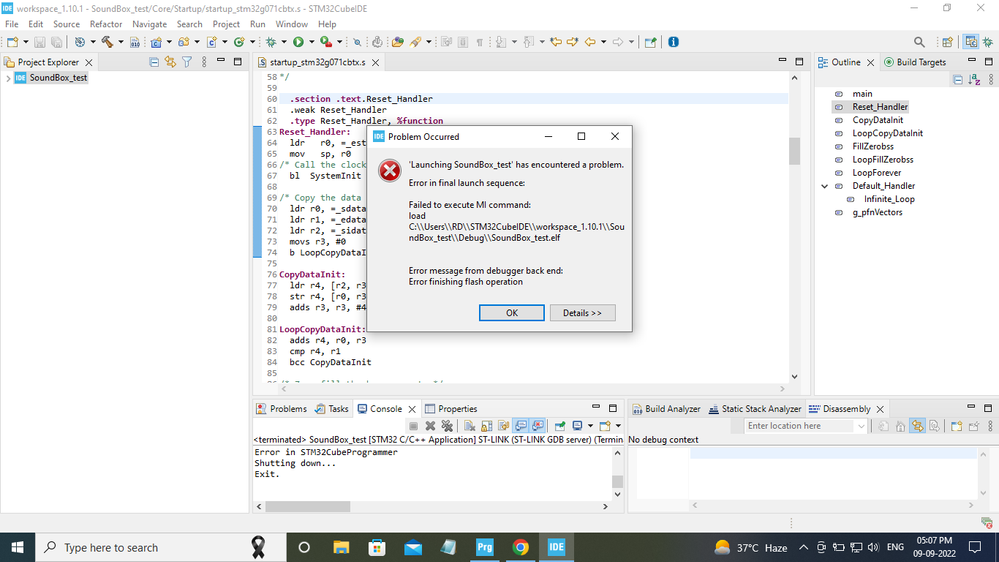This screenshot has height=562, width=999.
Task: Select g_pfnVectors in the Outline
Action: 877,213
